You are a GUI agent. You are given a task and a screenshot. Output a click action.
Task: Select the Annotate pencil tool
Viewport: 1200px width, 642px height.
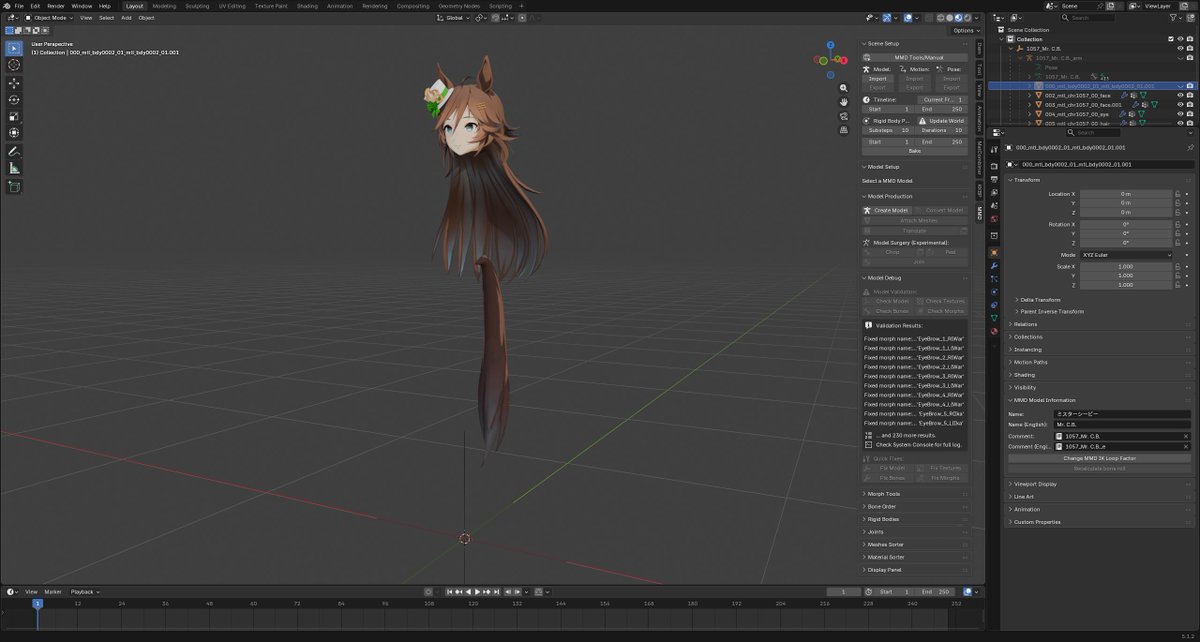coord(15,151)
